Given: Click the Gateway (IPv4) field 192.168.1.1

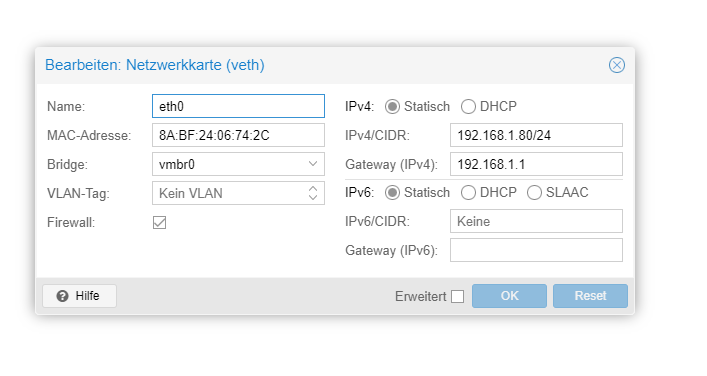Looking at the screenshot, I should click(x=536, y=164).
